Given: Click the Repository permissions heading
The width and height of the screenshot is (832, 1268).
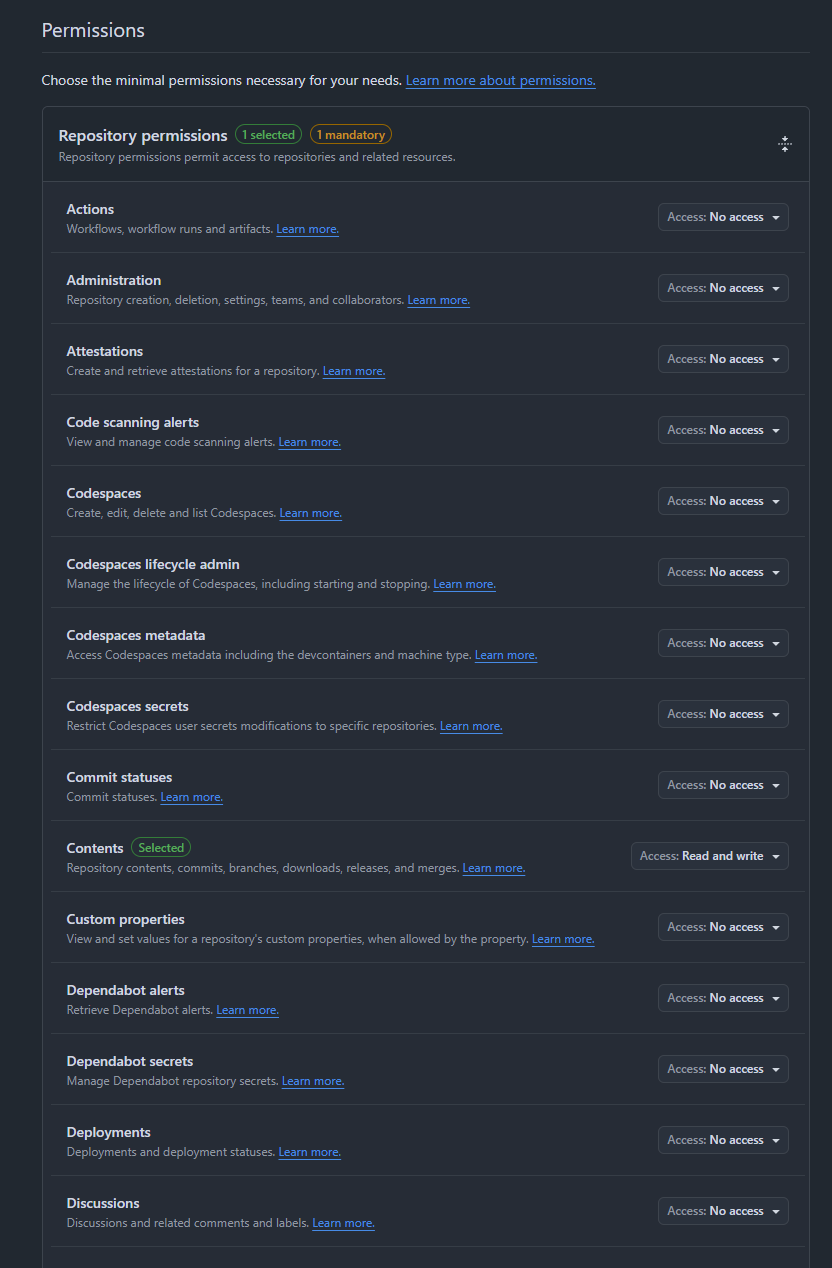Looking at the screenshot, I should click(x=143, y=135).
